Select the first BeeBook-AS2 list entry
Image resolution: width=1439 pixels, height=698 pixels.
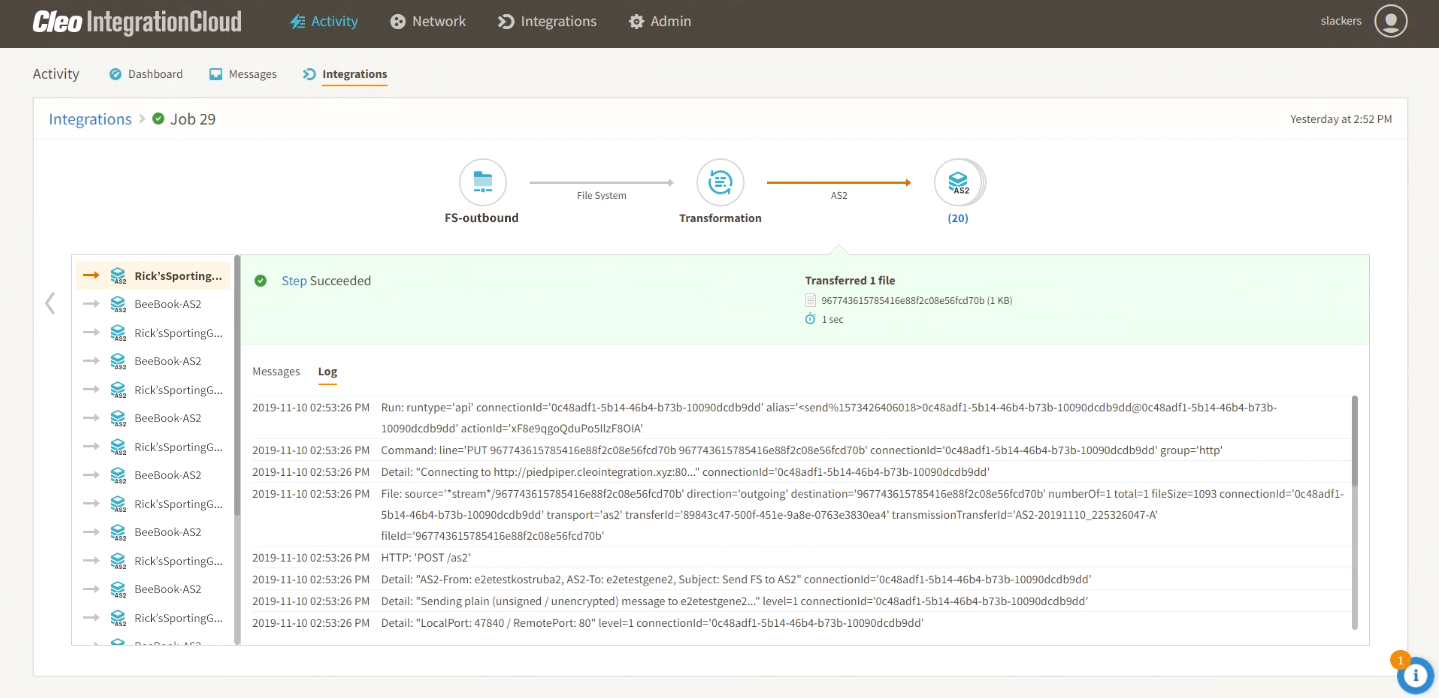pyautogui.click(x=167, y=304)
